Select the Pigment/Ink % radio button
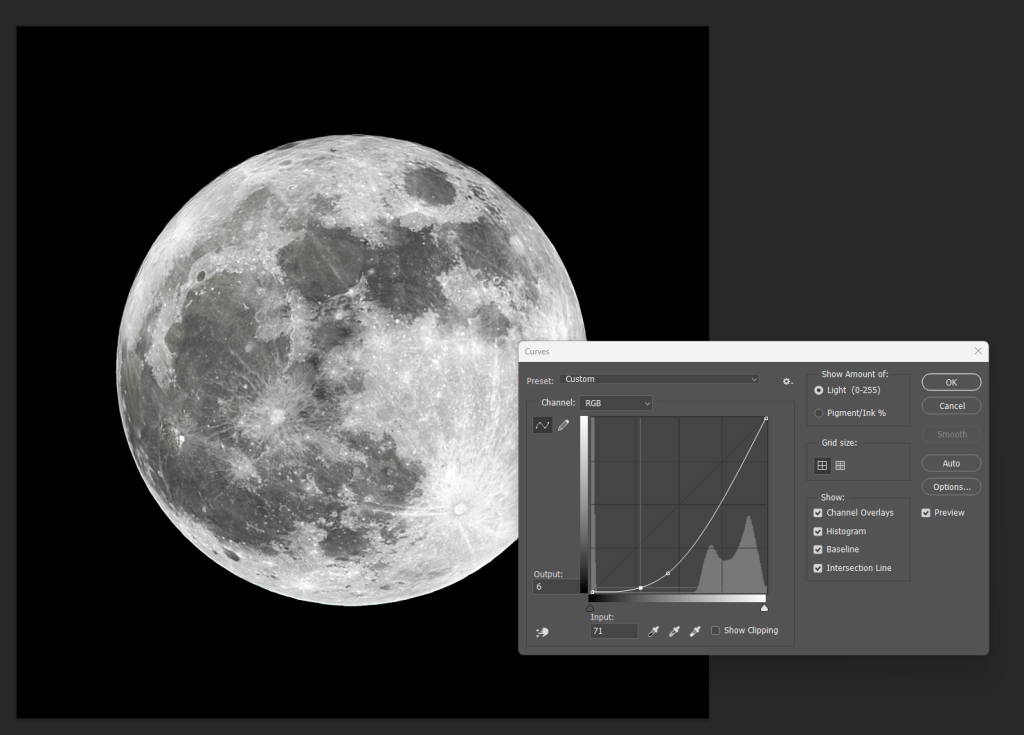The height and width of the screenshot is (735, 1024). (x=819, y=413)
